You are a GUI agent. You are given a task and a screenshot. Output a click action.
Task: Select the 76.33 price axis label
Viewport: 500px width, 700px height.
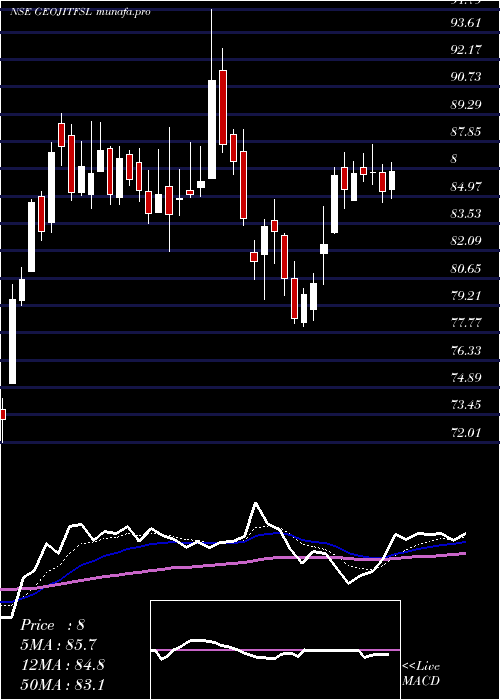point(466,350)
